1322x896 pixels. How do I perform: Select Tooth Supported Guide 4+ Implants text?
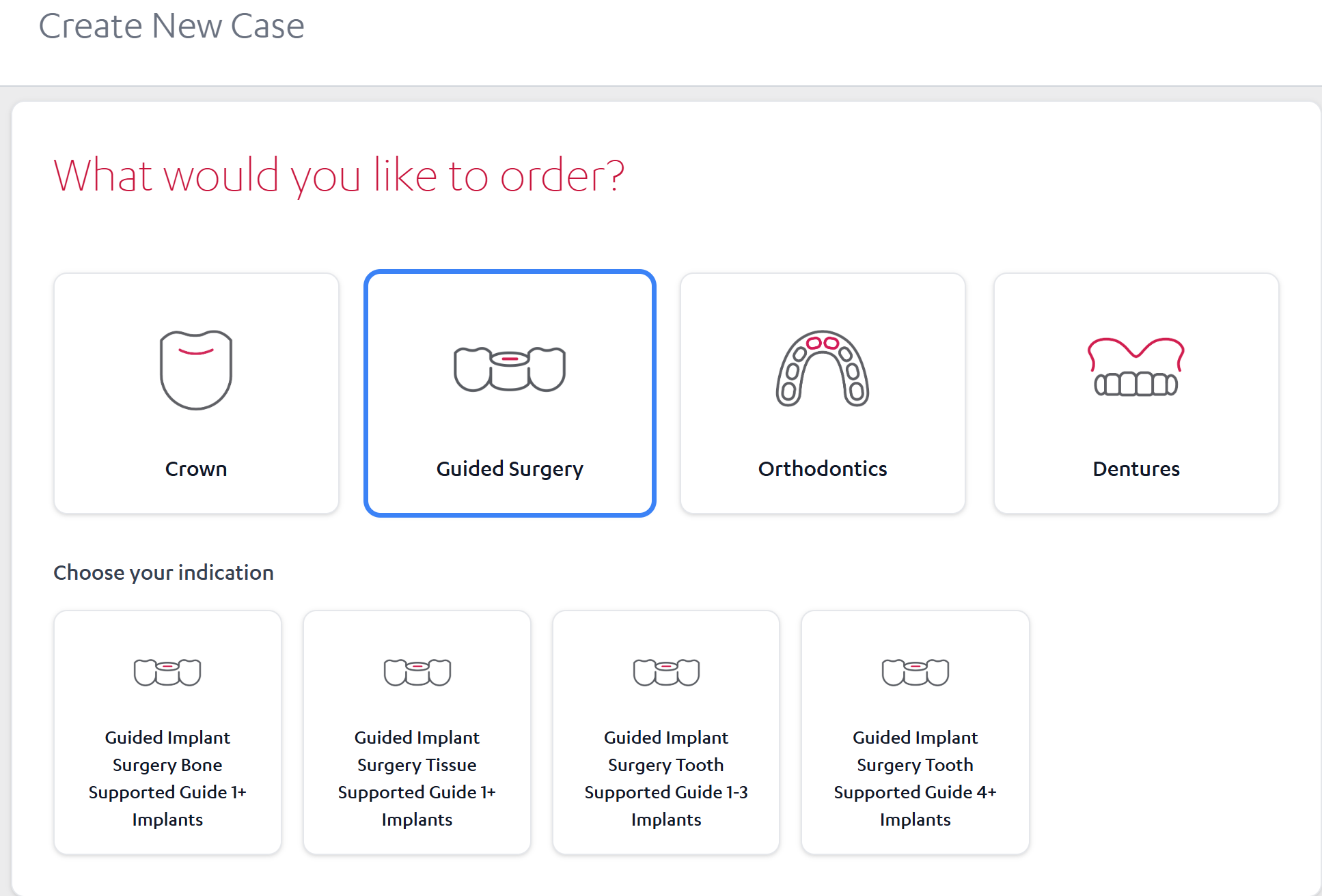915,779
